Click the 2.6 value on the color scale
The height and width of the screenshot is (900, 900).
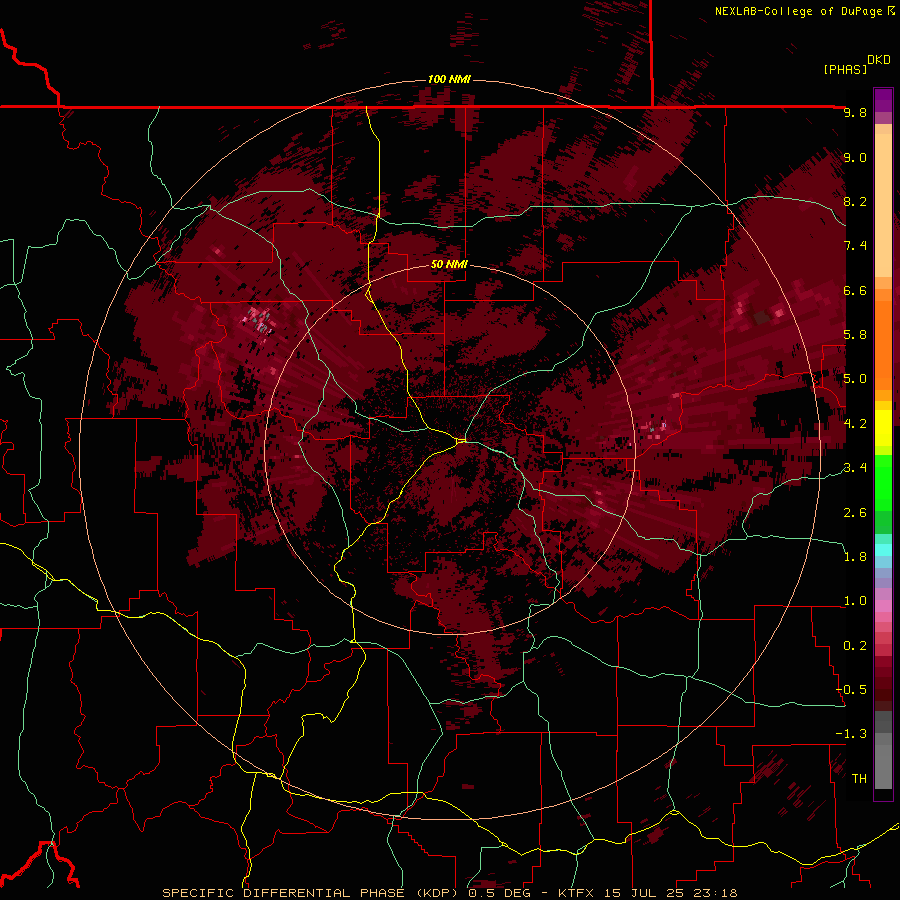[x=855, y=513]
